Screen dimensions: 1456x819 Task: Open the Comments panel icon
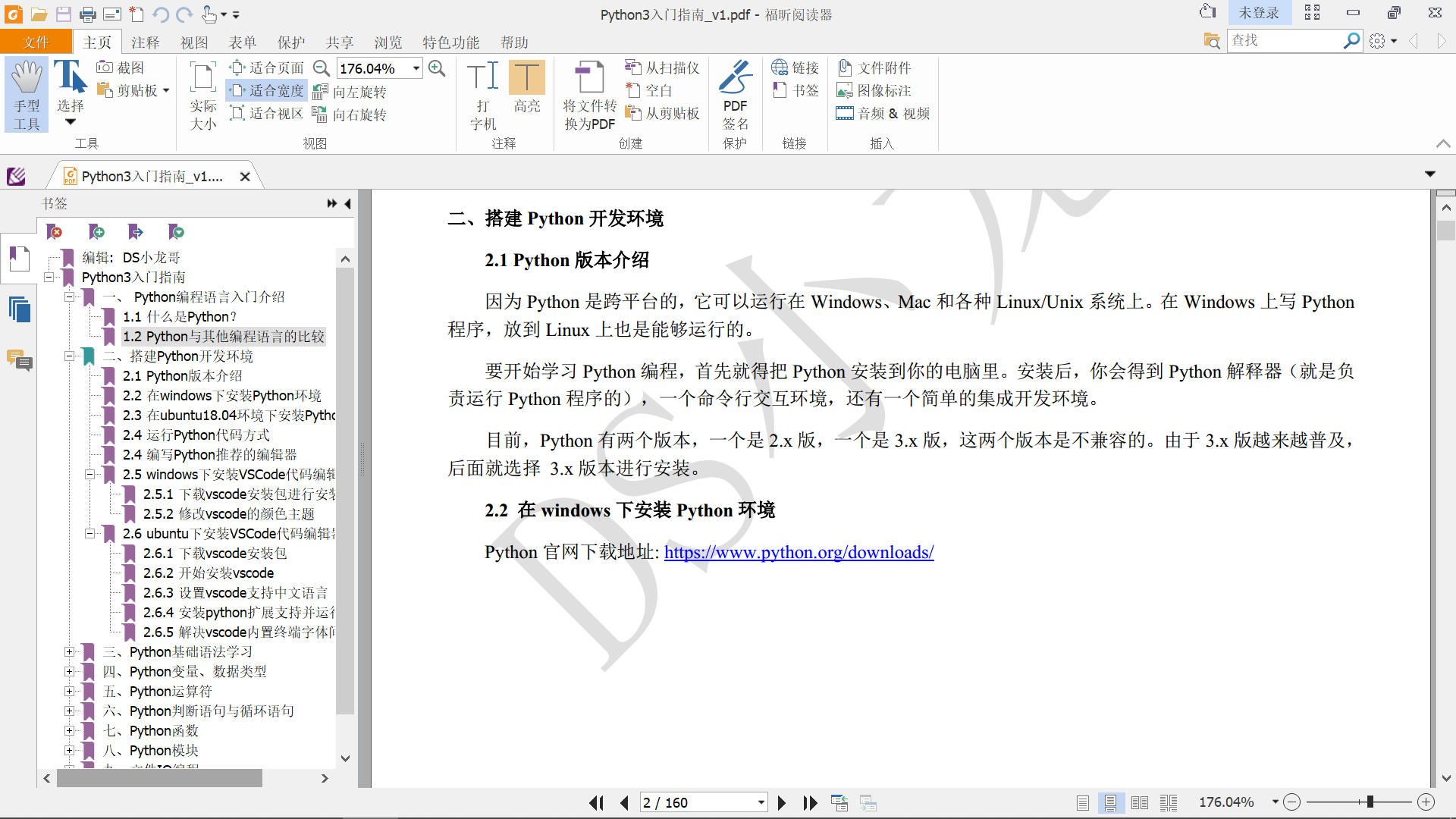pos(20,359)
